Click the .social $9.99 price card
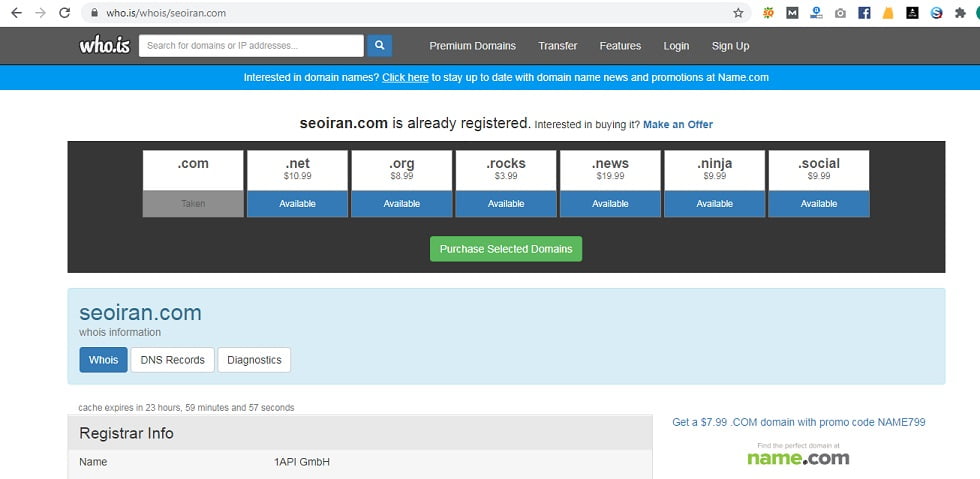 point(819,170)
